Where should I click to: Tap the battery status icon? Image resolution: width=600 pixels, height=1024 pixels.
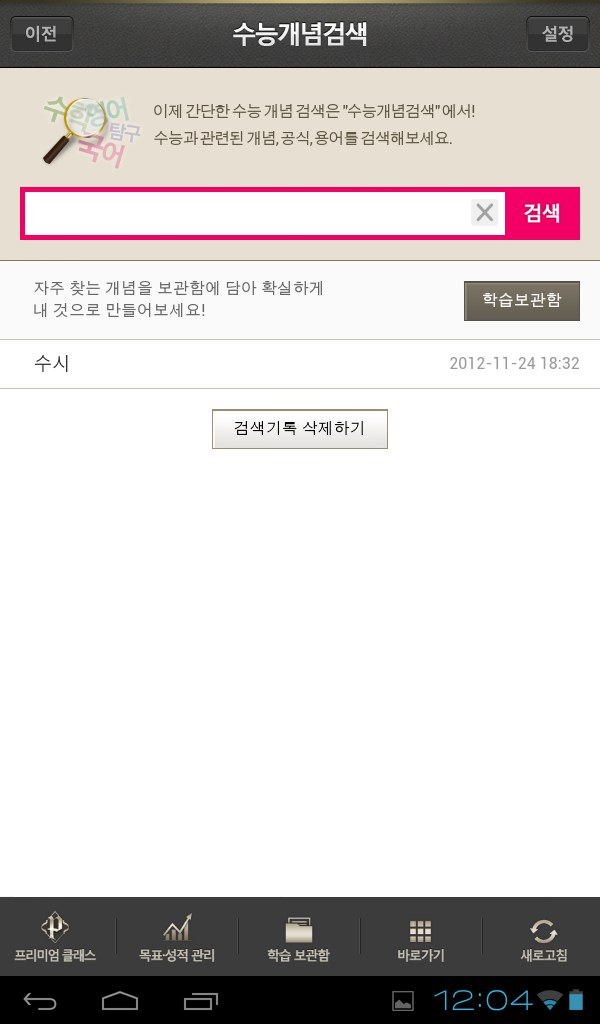pos(576,1000)
